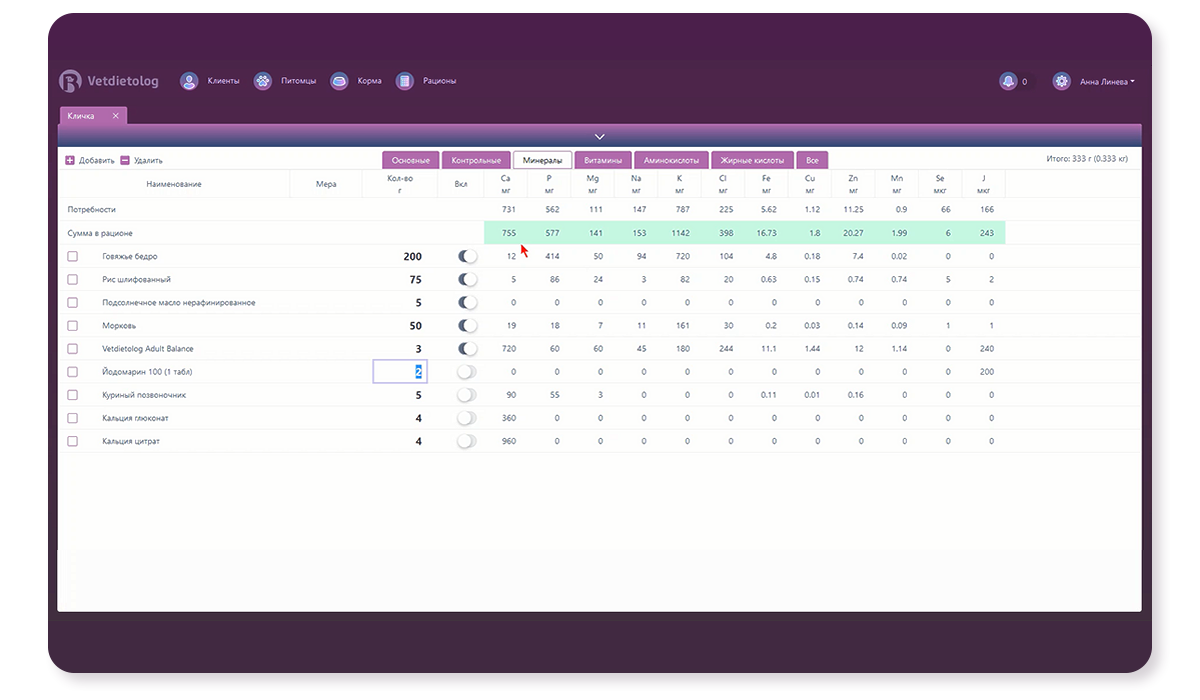Click the Удалить minus icon
1200x700 pixels.
click(x=125, y=160)
